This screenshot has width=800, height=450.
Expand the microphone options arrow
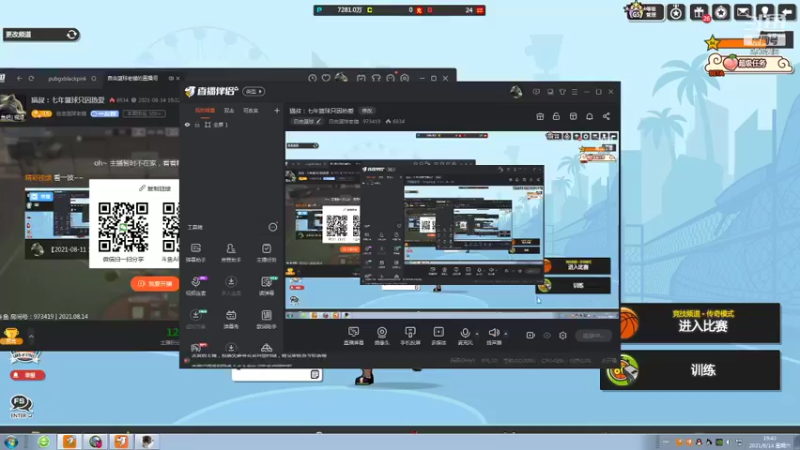coord(477,334)
